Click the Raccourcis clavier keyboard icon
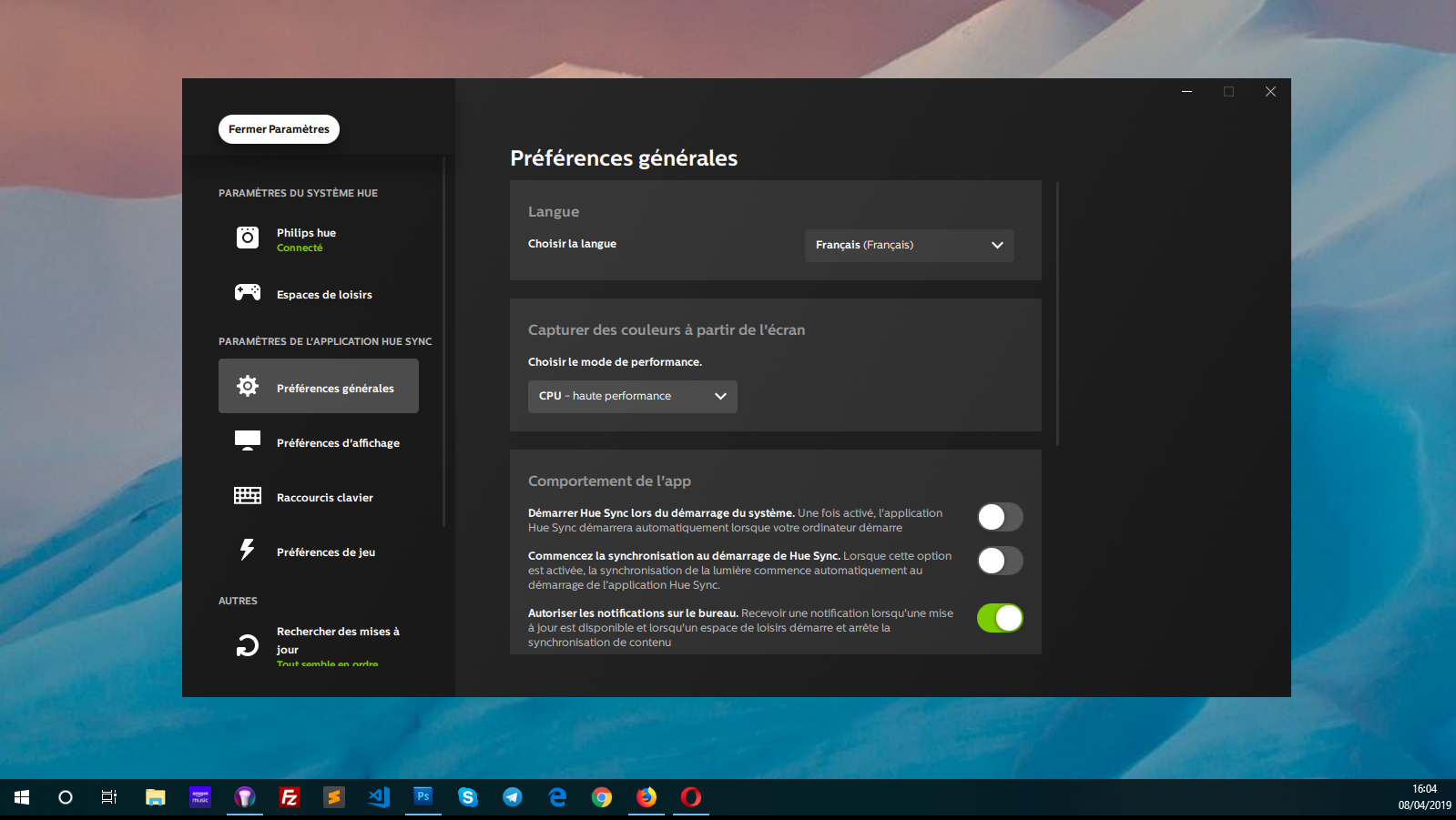1456x820 pixels. click(247, 495)
